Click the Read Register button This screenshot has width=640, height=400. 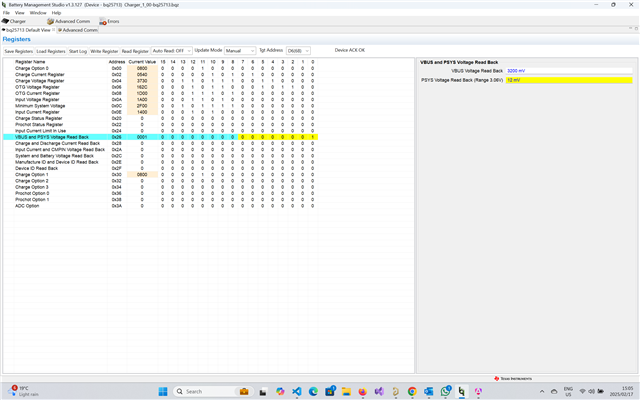click(135, 51)
